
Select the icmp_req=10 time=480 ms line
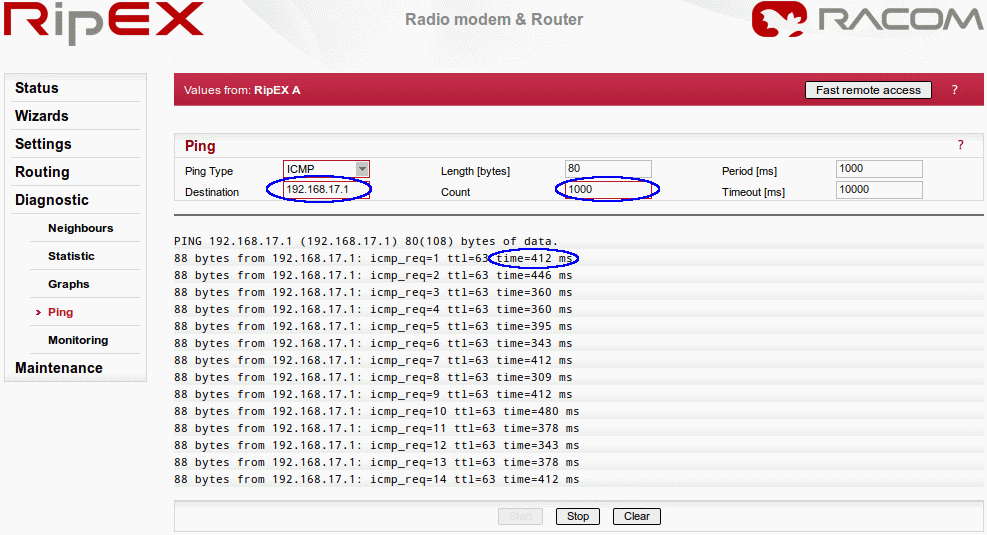pyautogui.click(x=376, y=411)
